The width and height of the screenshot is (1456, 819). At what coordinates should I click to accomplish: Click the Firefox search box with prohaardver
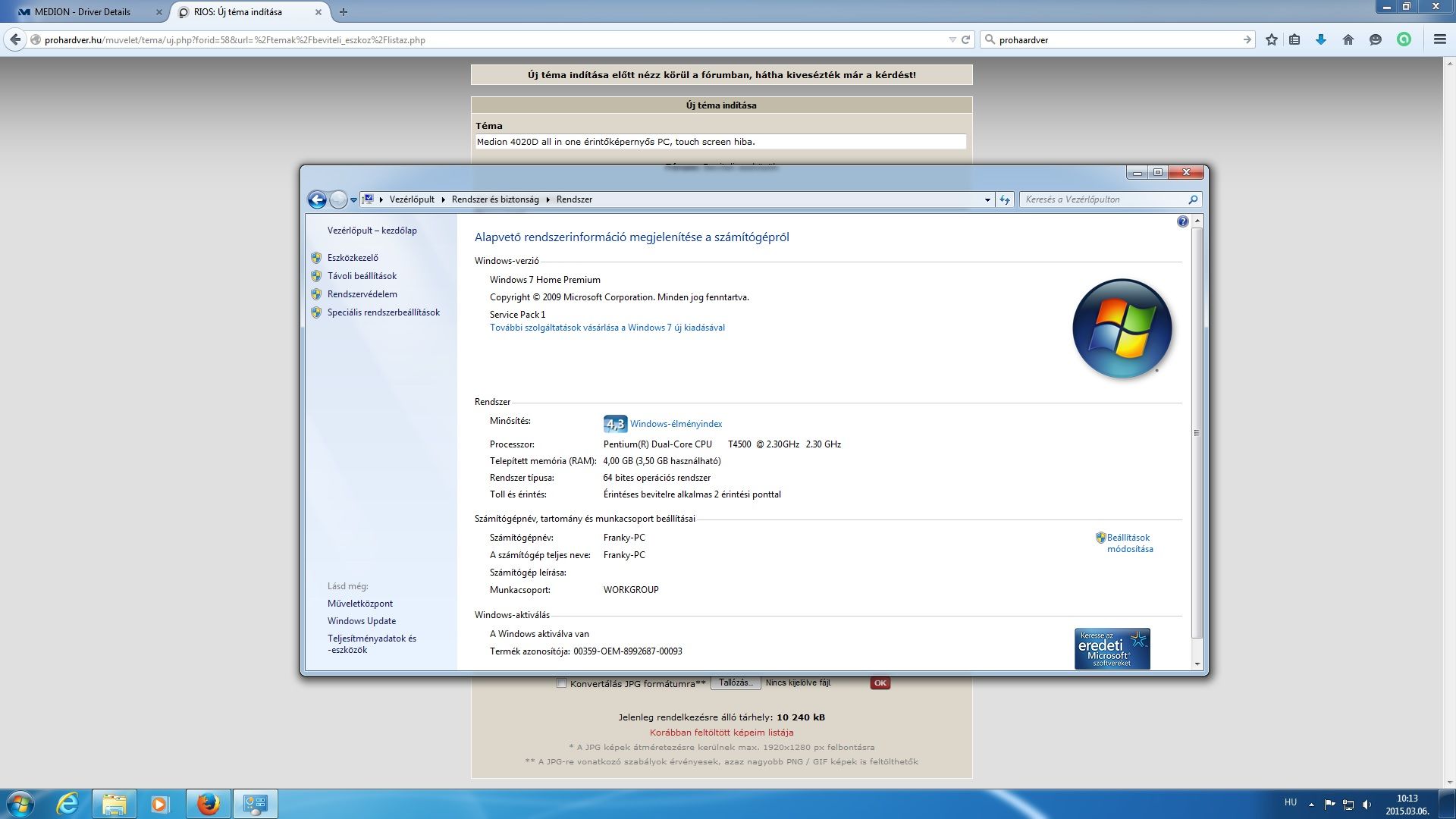[1118, 39]
